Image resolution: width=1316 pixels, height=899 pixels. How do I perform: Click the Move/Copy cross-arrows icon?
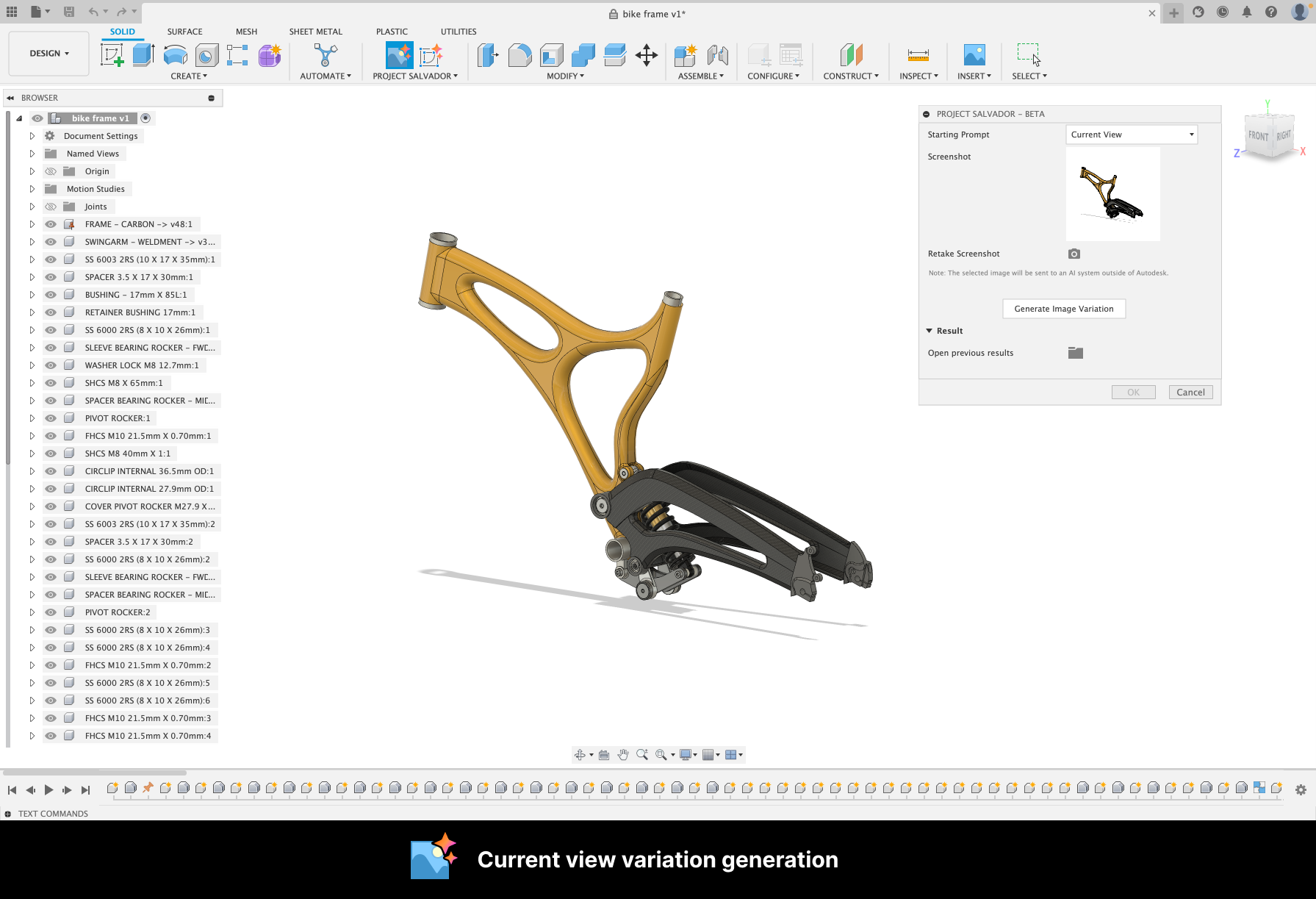647,55
